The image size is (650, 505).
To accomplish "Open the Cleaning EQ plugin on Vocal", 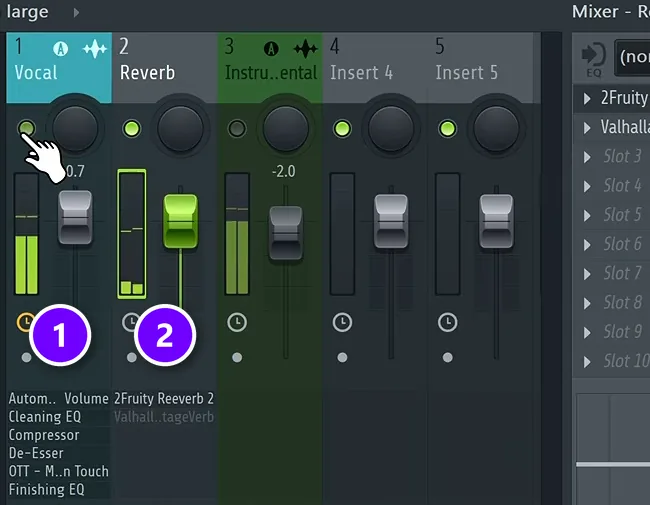I will 45,417.
